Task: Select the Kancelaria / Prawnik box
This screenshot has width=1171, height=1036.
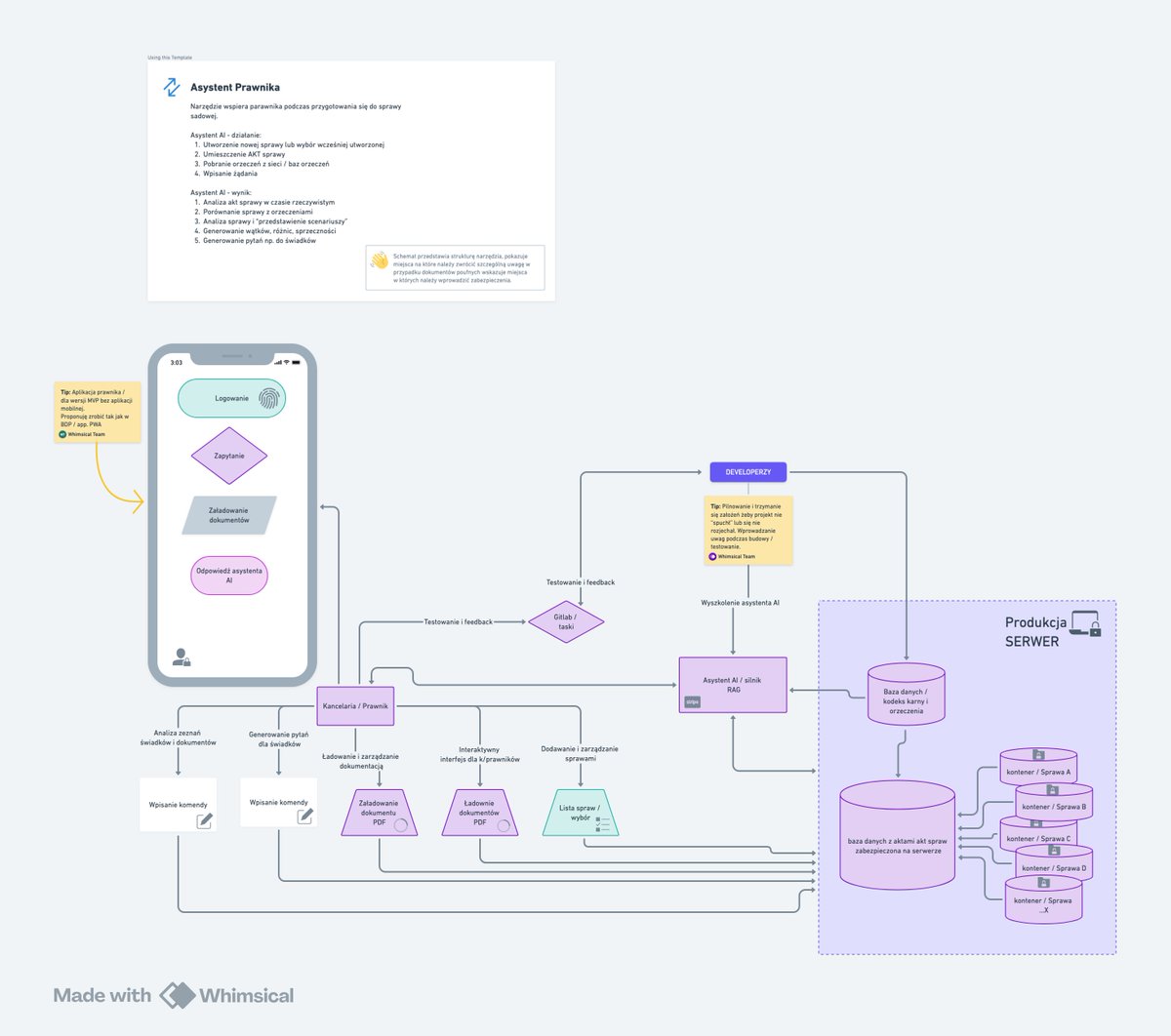Action: point(355,705)
